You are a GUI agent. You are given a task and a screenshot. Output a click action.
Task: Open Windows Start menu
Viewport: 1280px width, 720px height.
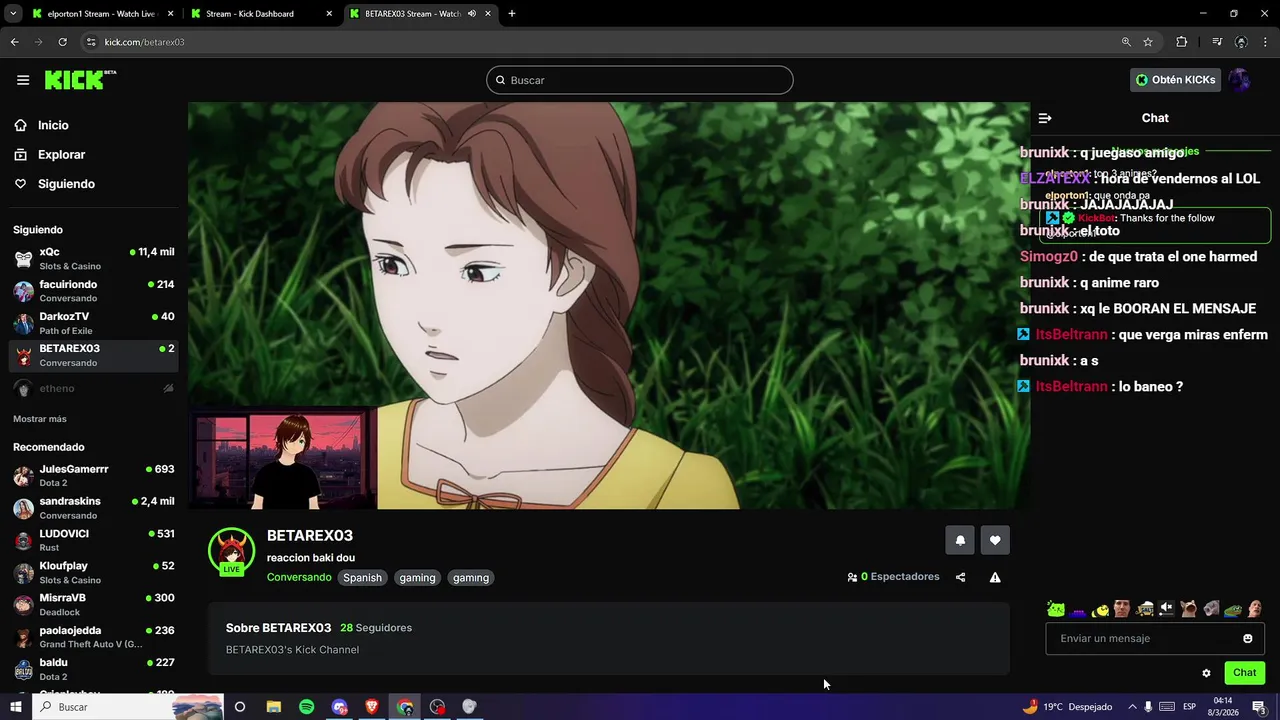15,707
